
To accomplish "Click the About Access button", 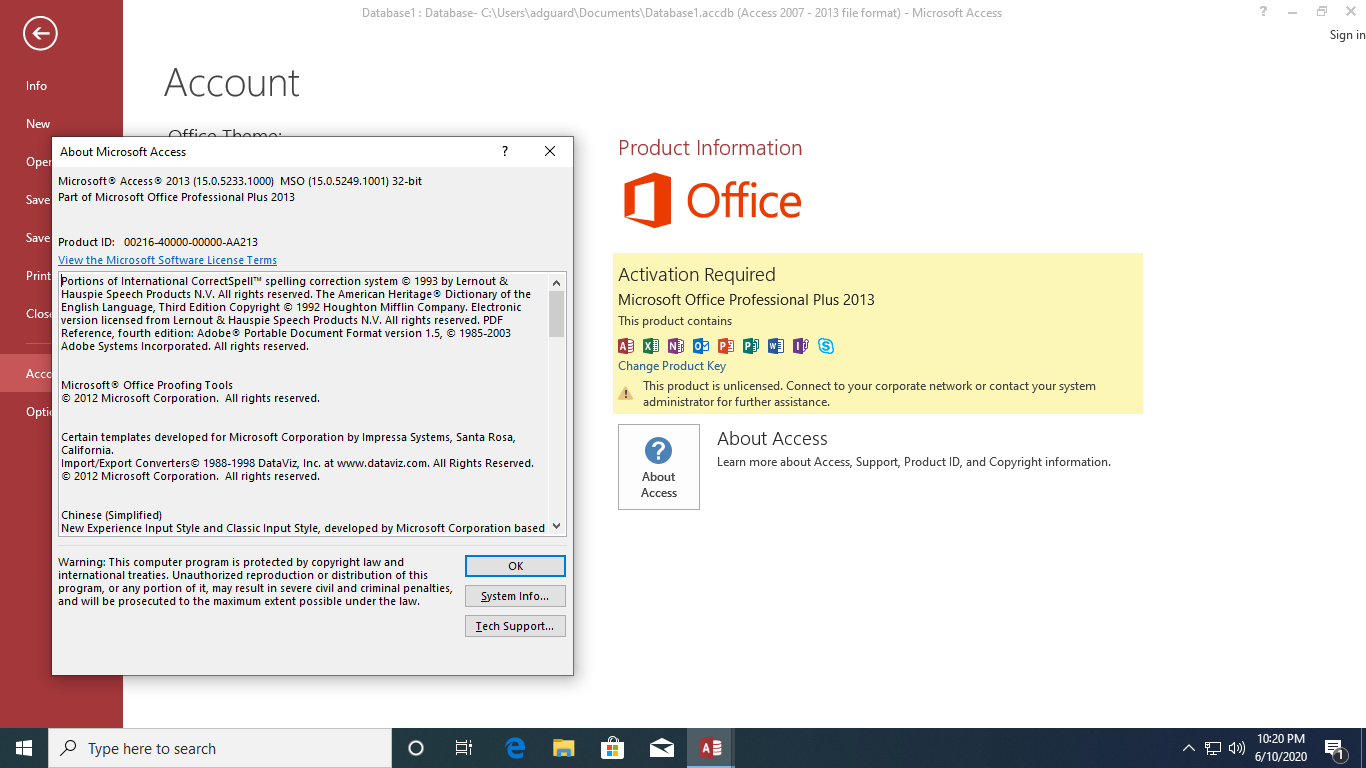I will [659, 467].
